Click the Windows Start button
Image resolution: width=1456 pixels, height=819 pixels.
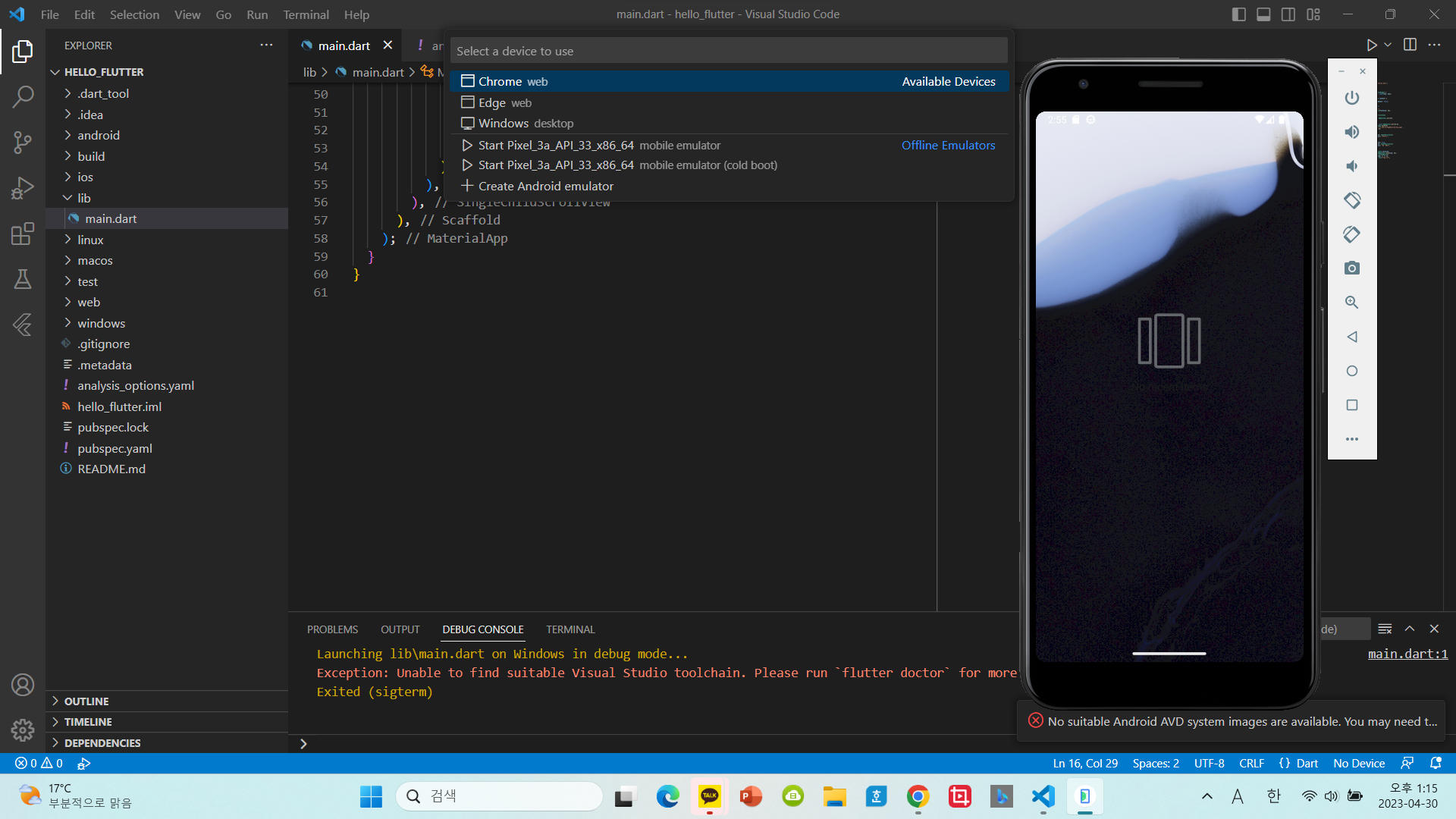coord(371,796)
